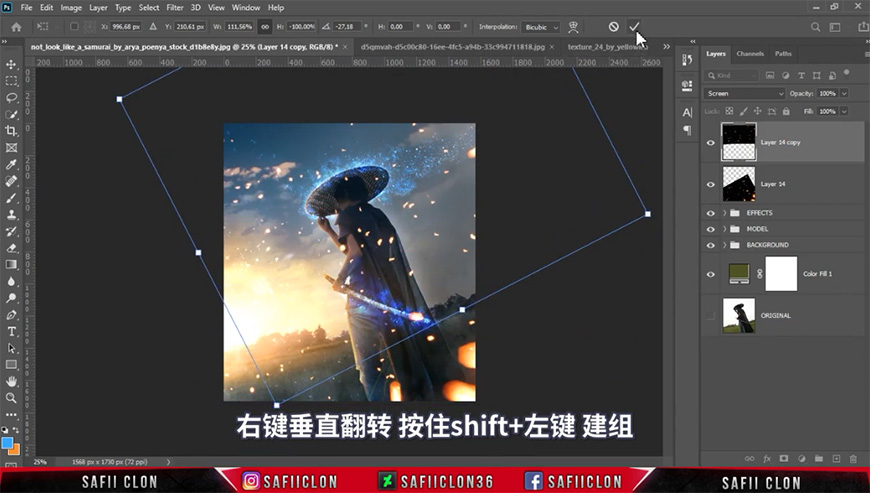870x493 pixels.
Task: Select the Brush tool
Action: click(x=11, y=198)
